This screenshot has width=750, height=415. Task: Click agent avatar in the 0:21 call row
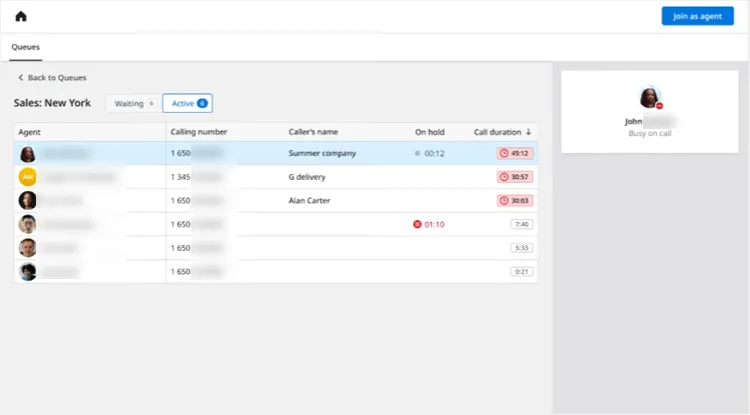tap(27, 272)
